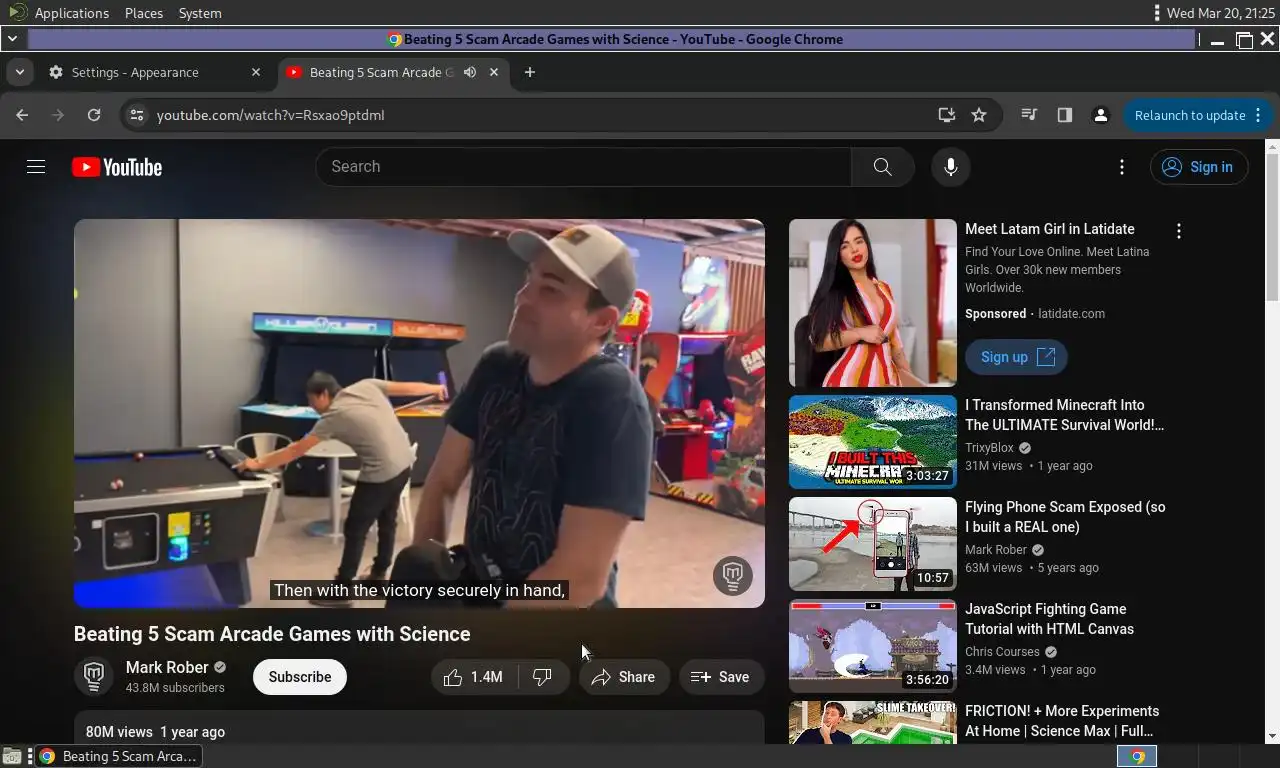The width and height of the screenshot is (1280, 768).
Task: Go to YouTube home via logo
Action: point(117,167)
